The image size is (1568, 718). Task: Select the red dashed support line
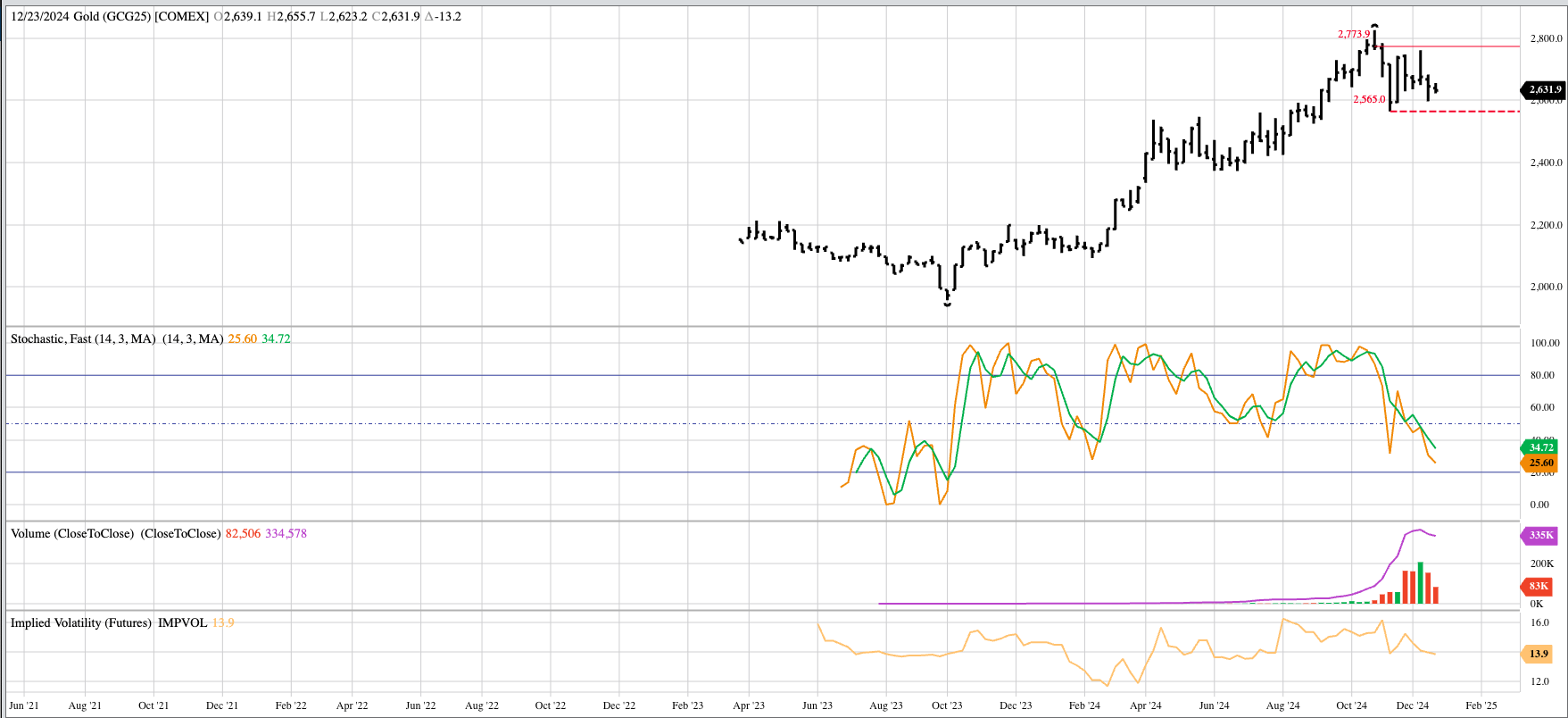coord(1464,112)
